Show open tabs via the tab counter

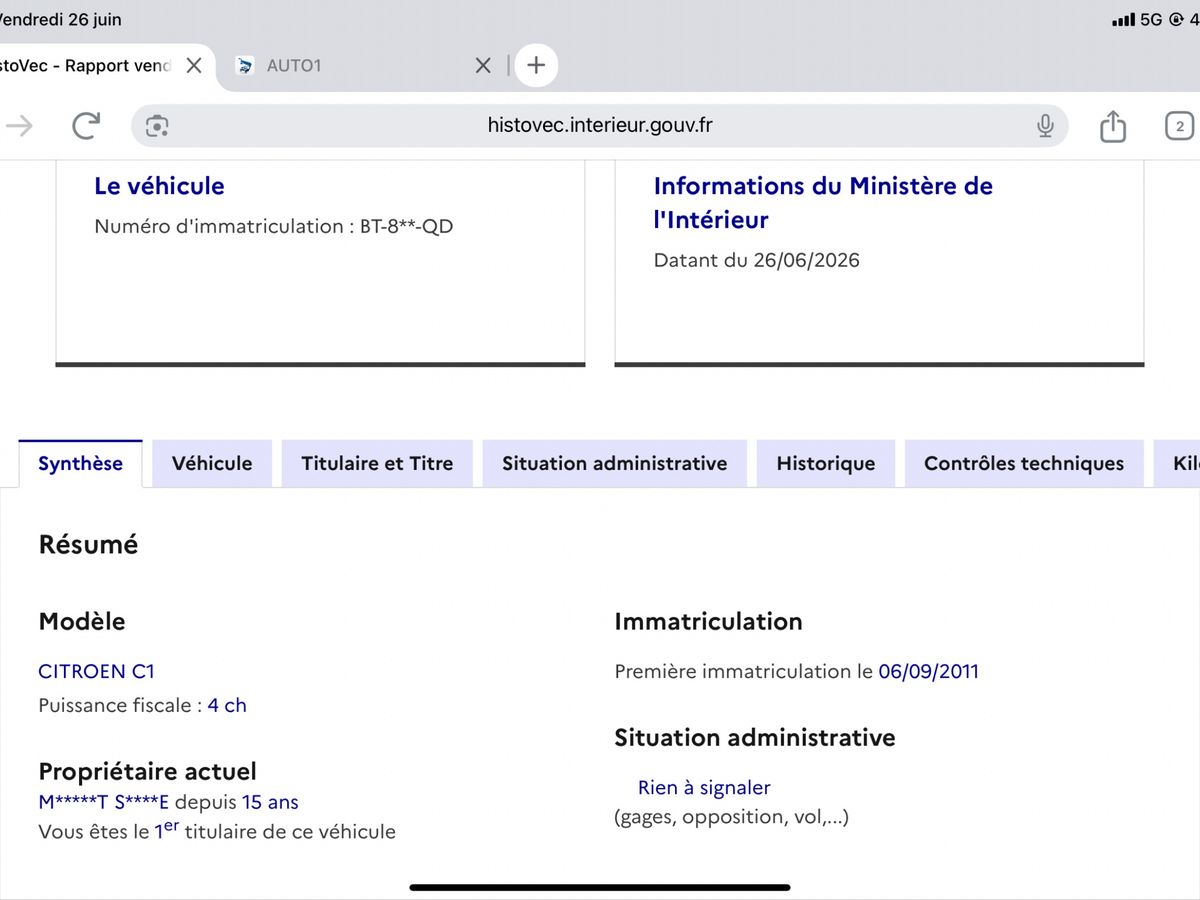coord(1180,126)
